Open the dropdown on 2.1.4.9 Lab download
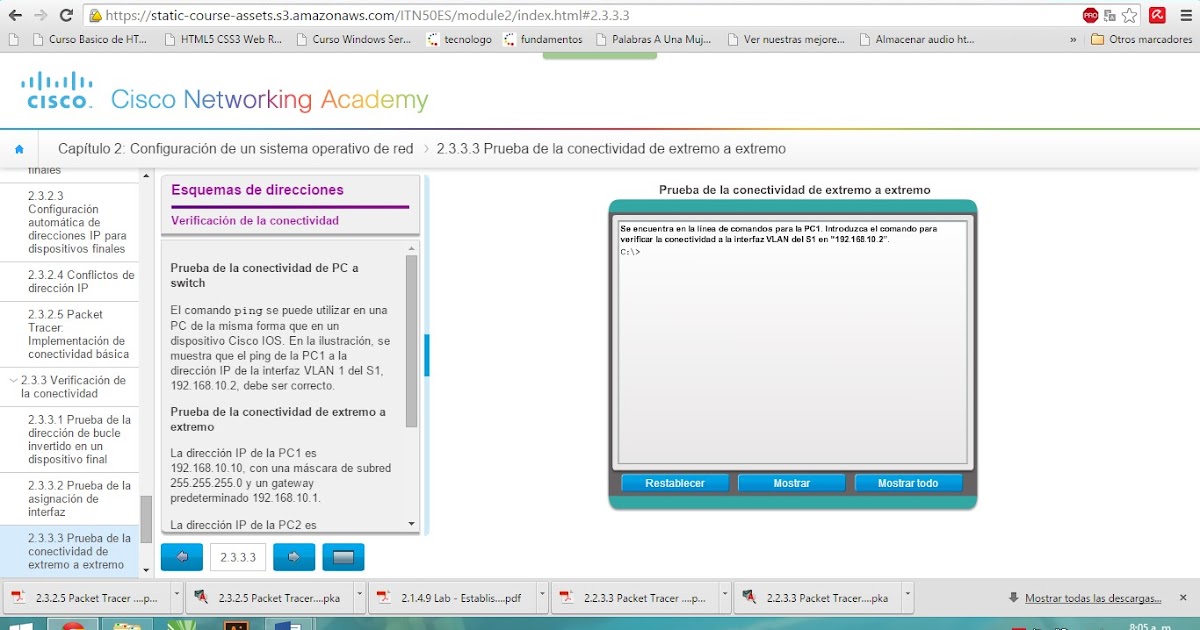This screenshot has height=630, width=1200. (x=541, y=597)
